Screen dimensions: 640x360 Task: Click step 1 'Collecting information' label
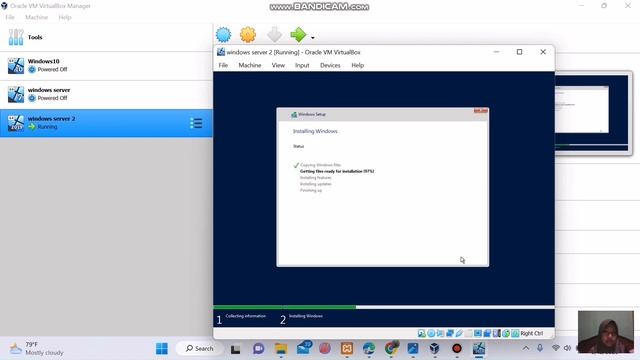point(246,316)
